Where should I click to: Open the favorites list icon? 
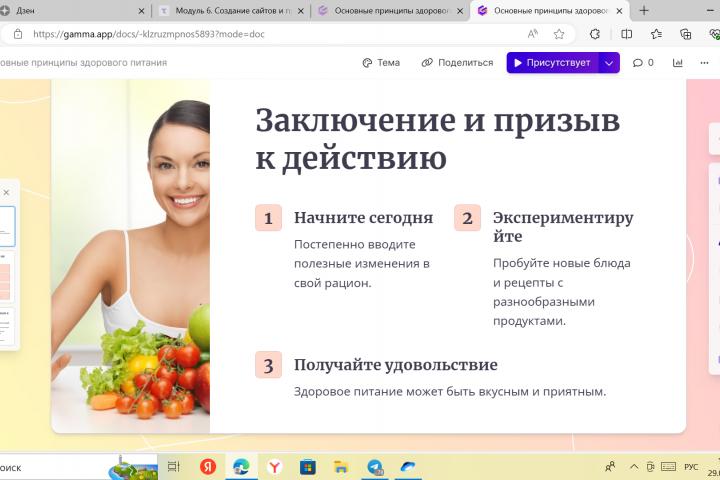[656, 34]
